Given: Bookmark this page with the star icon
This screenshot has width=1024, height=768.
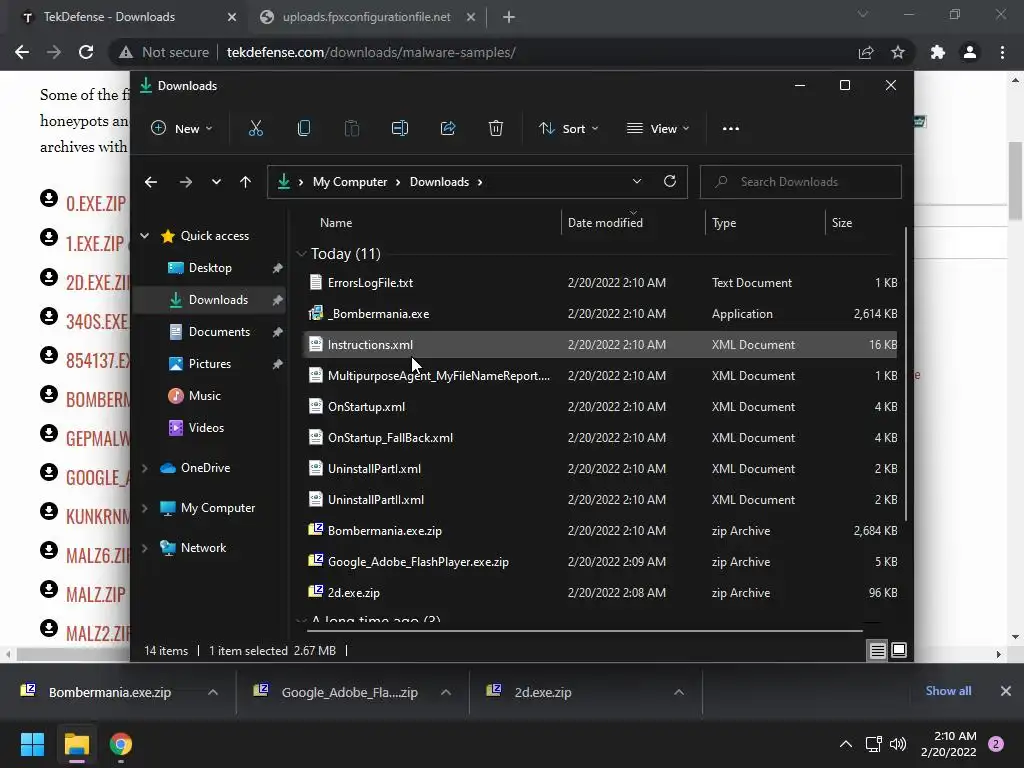Looking at the screenshot, I should click(898, 52).
